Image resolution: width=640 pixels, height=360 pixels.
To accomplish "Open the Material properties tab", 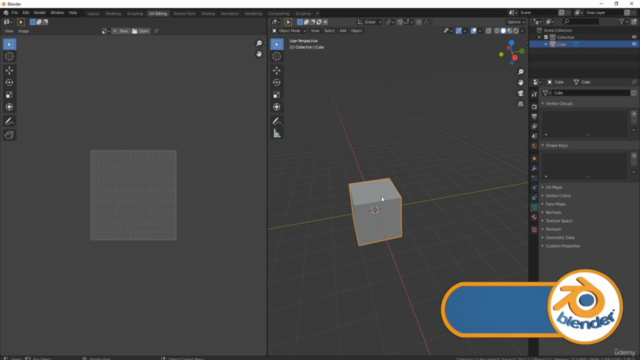I will pos(534,217).
